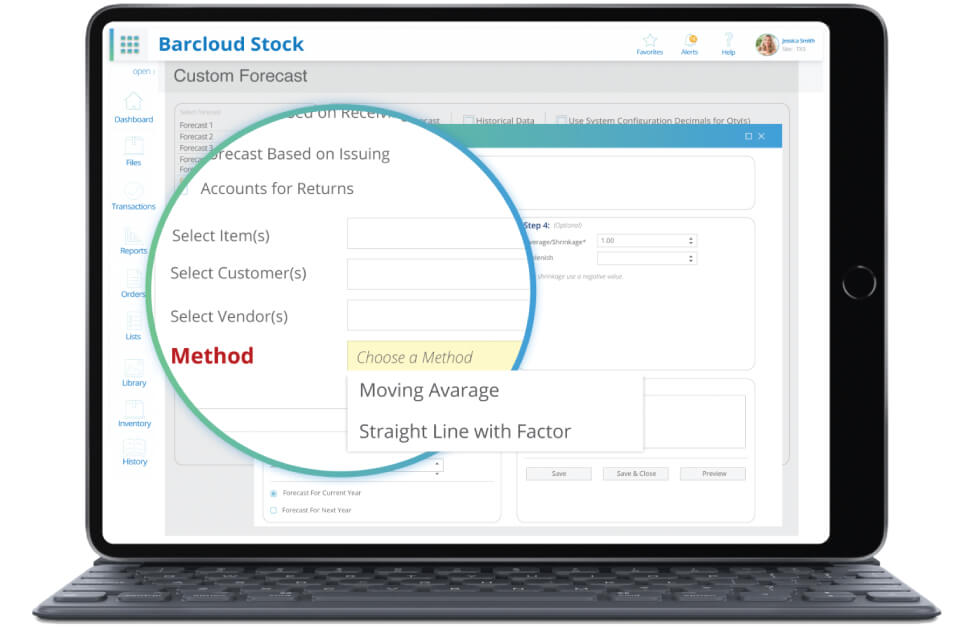The height and width of the screenshot is (629, 977).
Task: Click the Replenish field stepper arrows
Action: 690,258
